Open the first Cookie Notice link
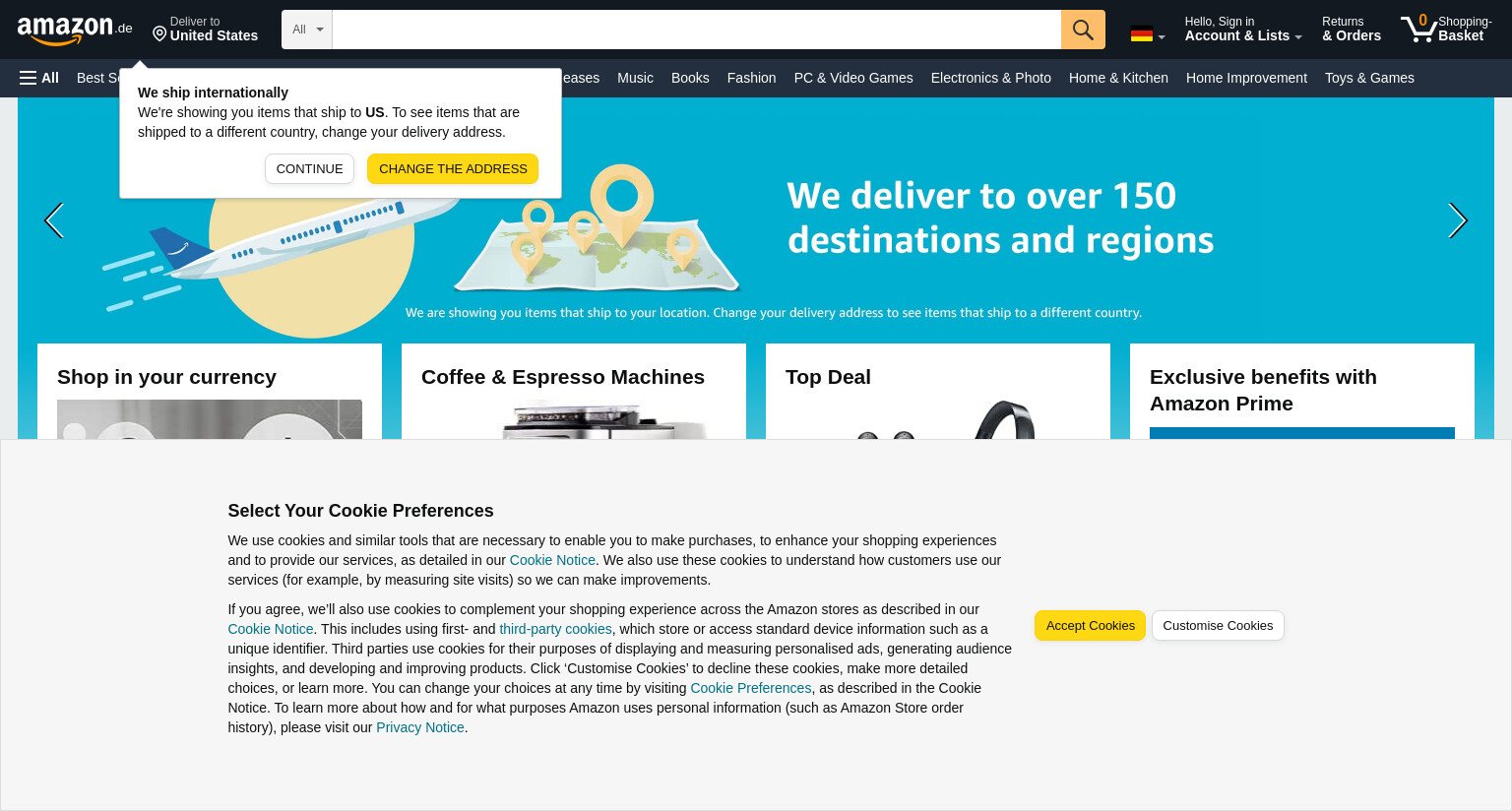The image size is (1512, 811). click(x=552, y=560)
